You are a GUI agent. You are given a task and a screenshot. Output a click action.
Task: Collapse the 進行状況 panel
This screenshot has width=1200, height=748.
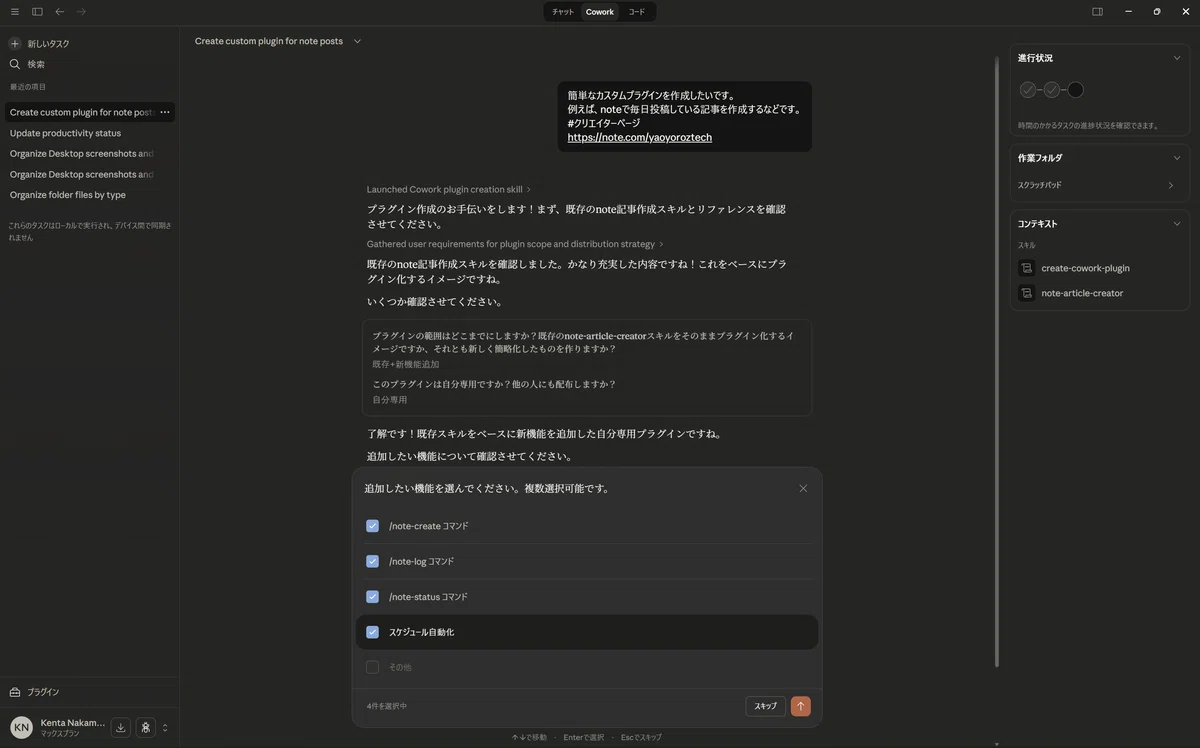click(1176, 58)
